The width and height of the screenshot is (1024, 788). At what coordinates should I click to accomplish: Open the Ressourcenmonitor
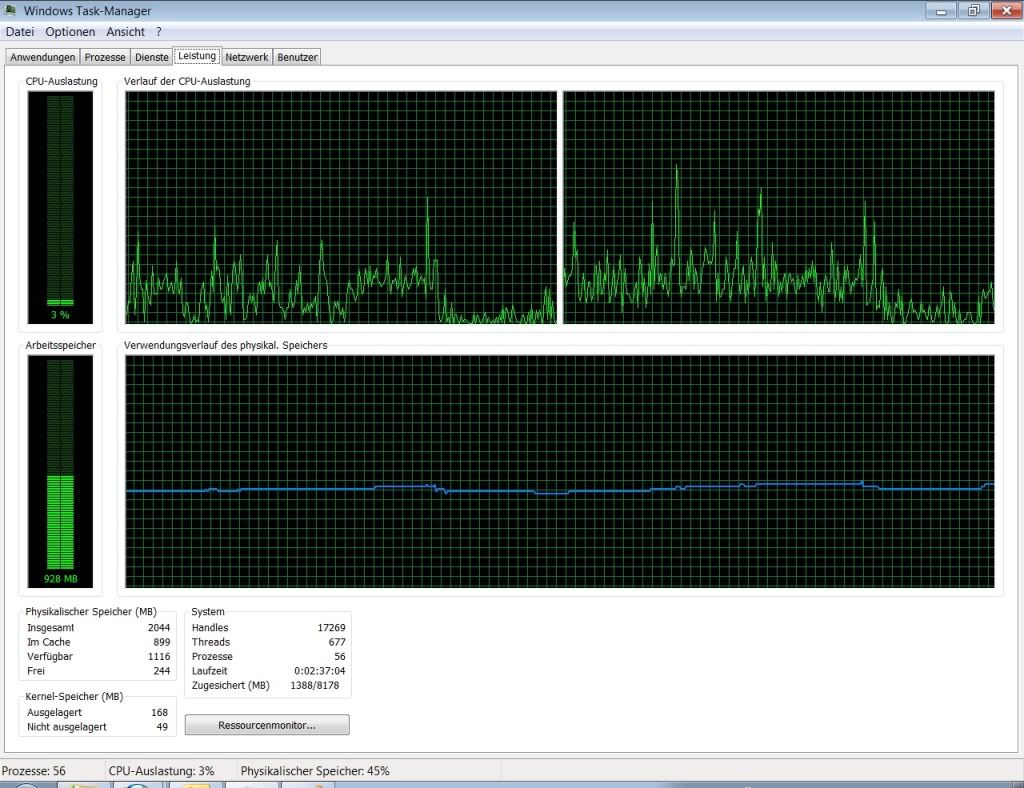point(267,725)
